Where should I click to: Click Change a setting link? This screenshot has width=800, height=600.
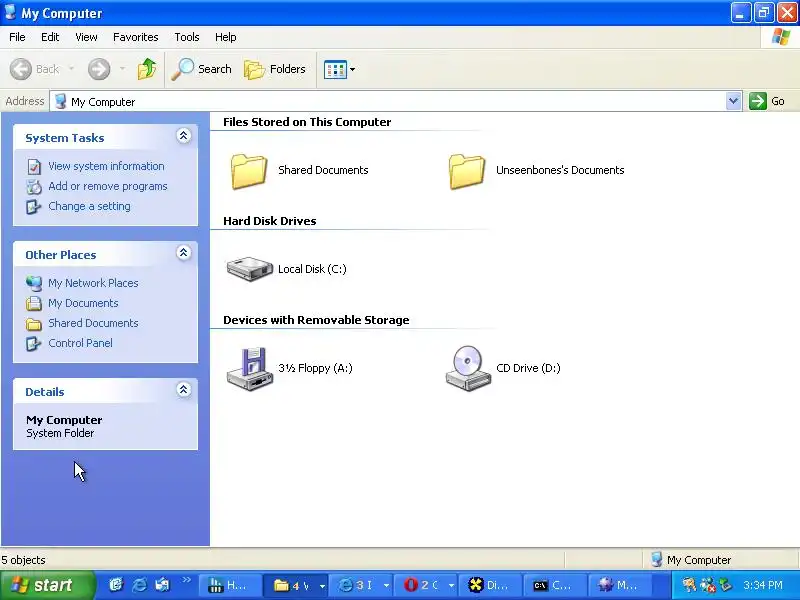[x=89, y=206]
